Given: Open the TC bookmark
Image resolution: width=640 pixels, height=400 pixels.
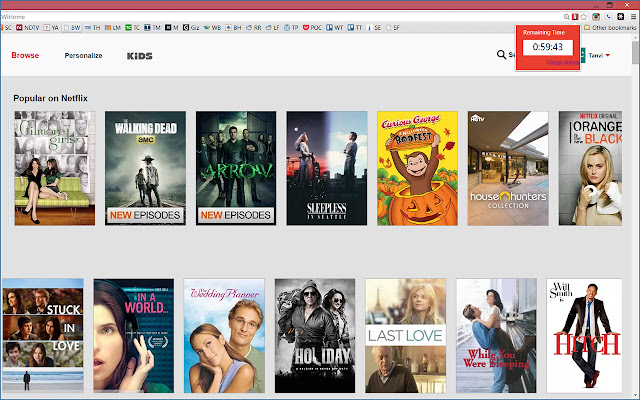Looking at the screenshot, I should (133, 28).
